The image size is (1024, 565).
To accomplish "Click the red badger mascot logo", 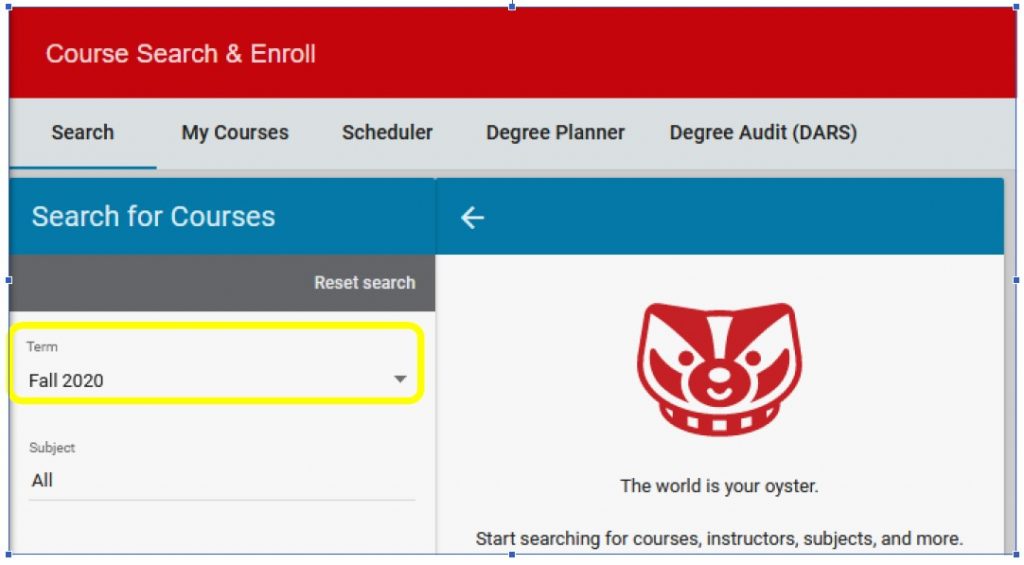I will point(719,369).
